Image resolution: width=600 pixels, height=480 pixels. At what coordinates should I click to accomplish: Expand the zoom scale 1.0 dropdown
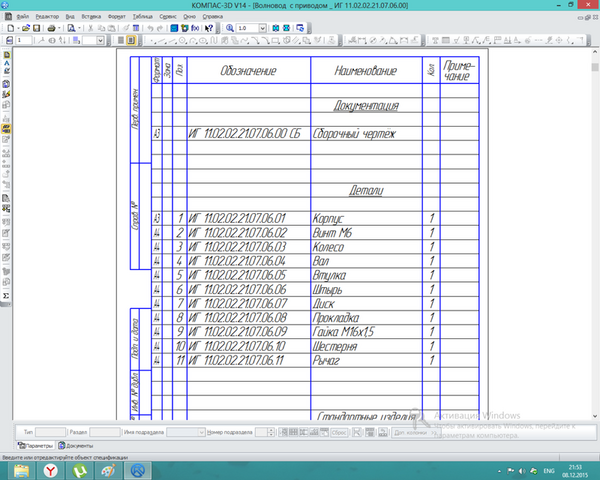262,28
